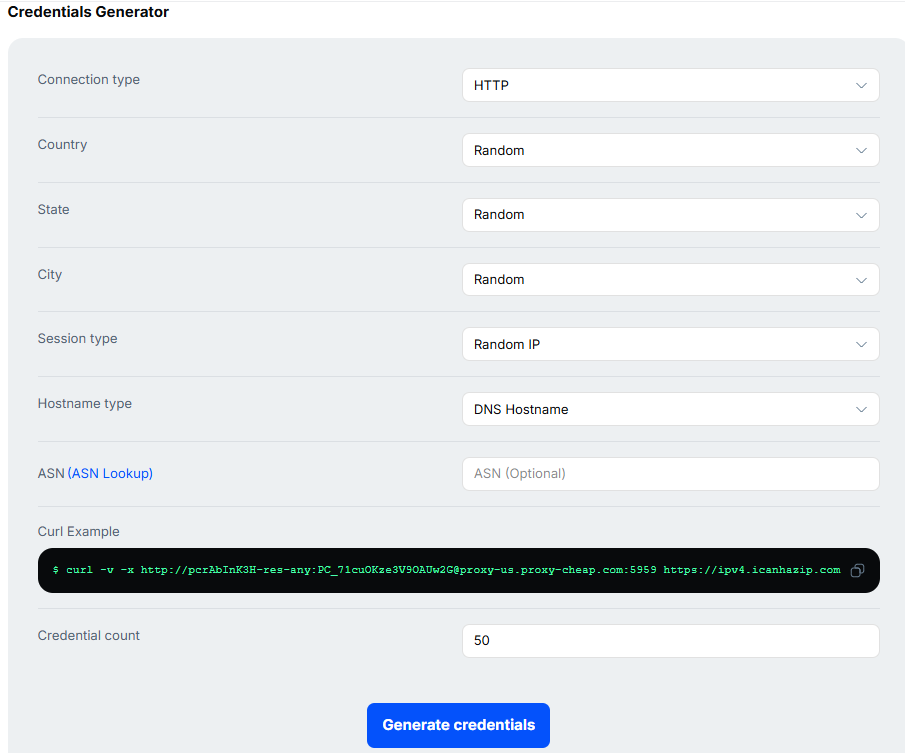This screenshot has height=753, width=905.
Task: Click the copy icon beside the curl example
Action: pos(857,570)
